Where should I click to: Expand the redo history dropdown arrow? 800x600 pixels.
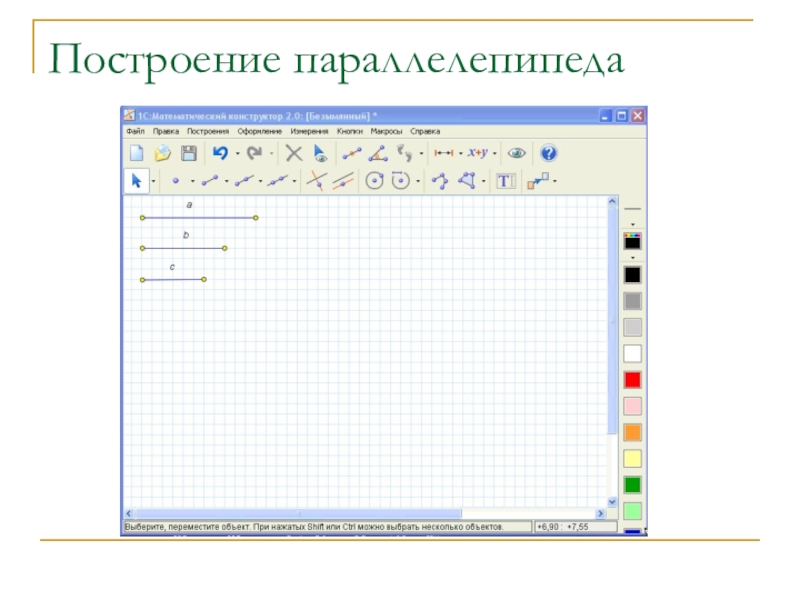coord(271,154)
